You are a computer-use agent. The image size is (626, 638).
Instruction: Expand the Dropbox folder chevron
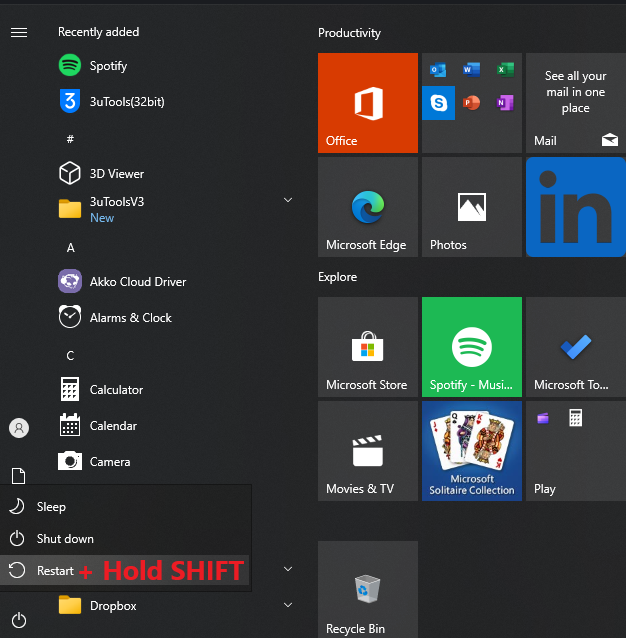point(288,605)
